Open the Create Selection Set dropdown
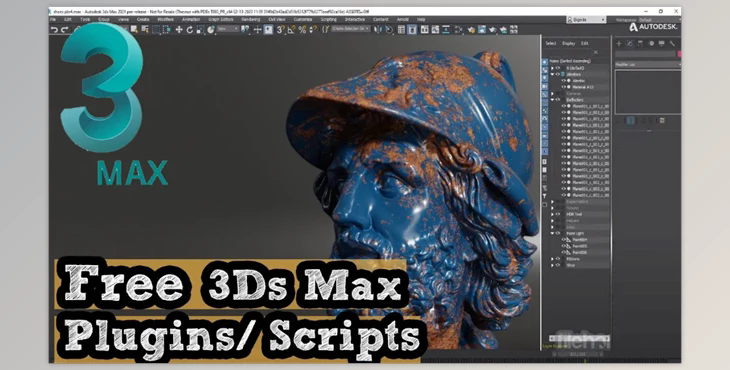Image resolution: width=730 pixels, height=370 pixels. tap(351, 29)
